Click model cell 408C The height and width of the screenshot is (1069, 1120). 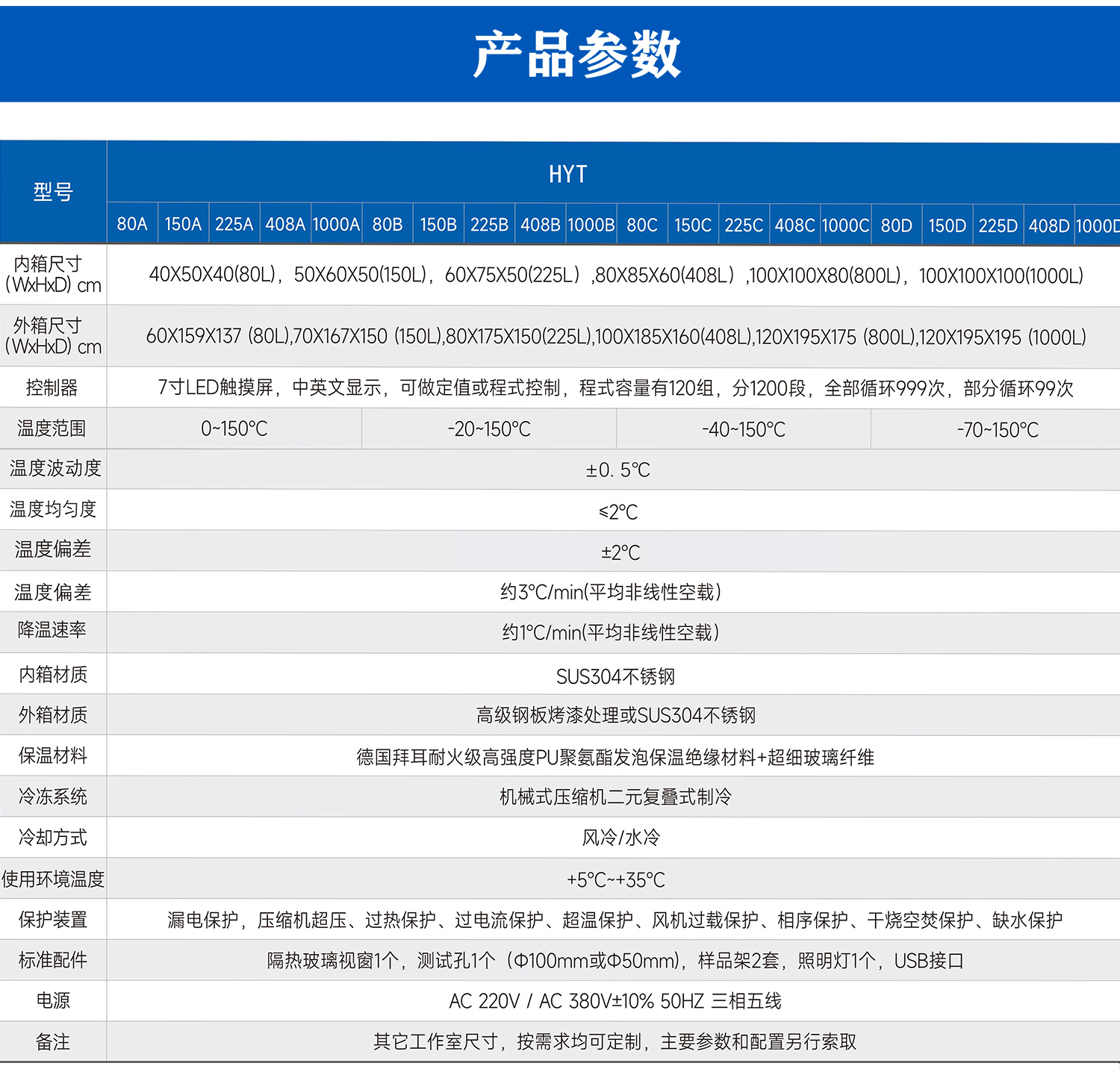(x=794, y=225)
